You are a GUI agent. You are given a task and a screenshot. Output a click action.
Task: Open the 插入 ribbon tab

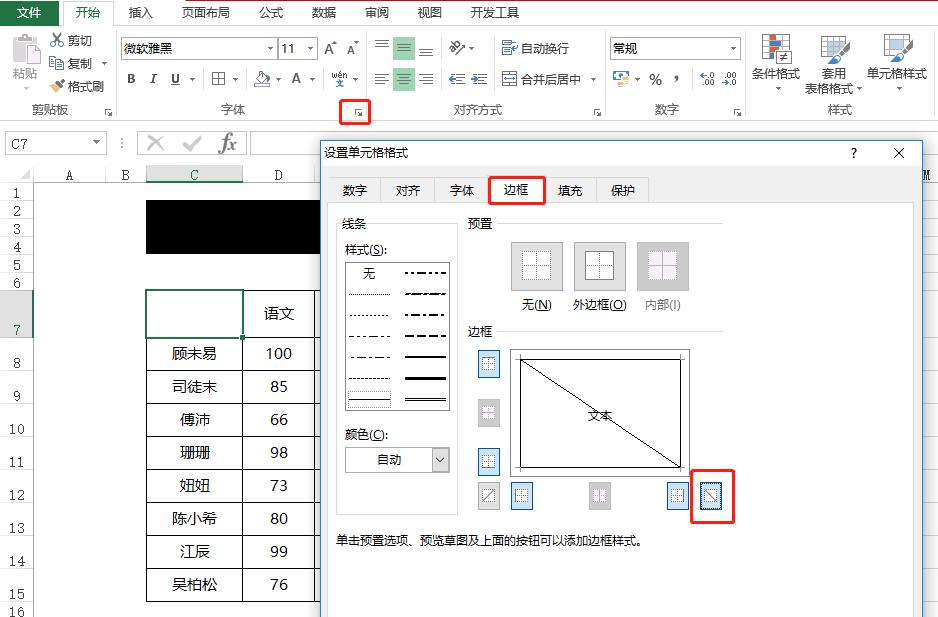(x=139, y=13)
